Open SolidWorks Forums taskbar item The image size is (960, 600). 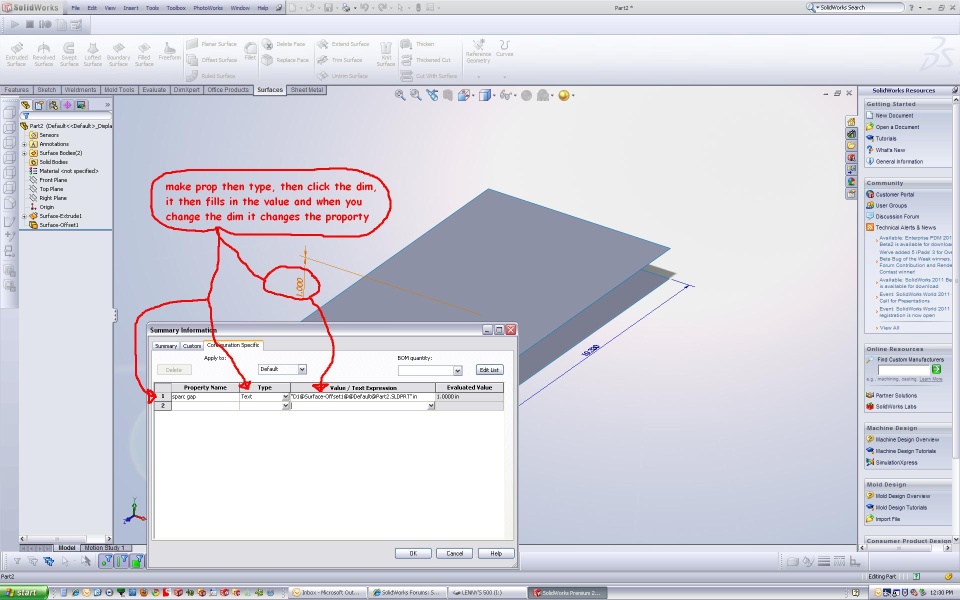(x=409, y=593)
